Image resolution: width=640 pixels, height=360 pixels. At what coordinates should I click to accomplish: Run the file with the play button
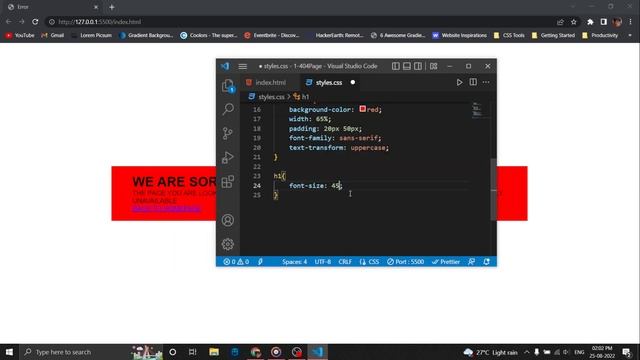click(459, 82)
